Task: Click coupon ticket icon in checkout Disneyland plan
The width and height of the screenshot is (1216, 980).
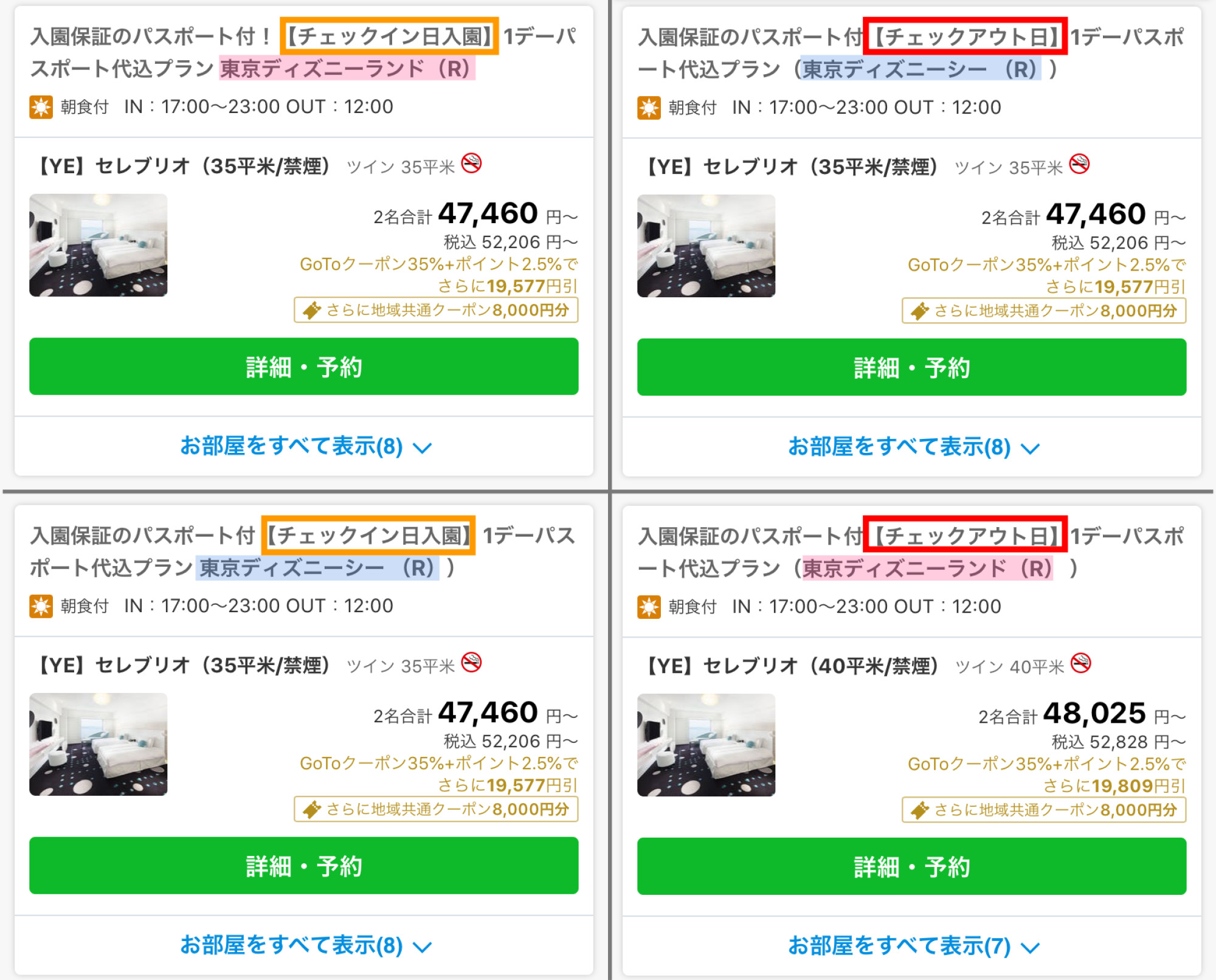Action: tap(919, 810)
